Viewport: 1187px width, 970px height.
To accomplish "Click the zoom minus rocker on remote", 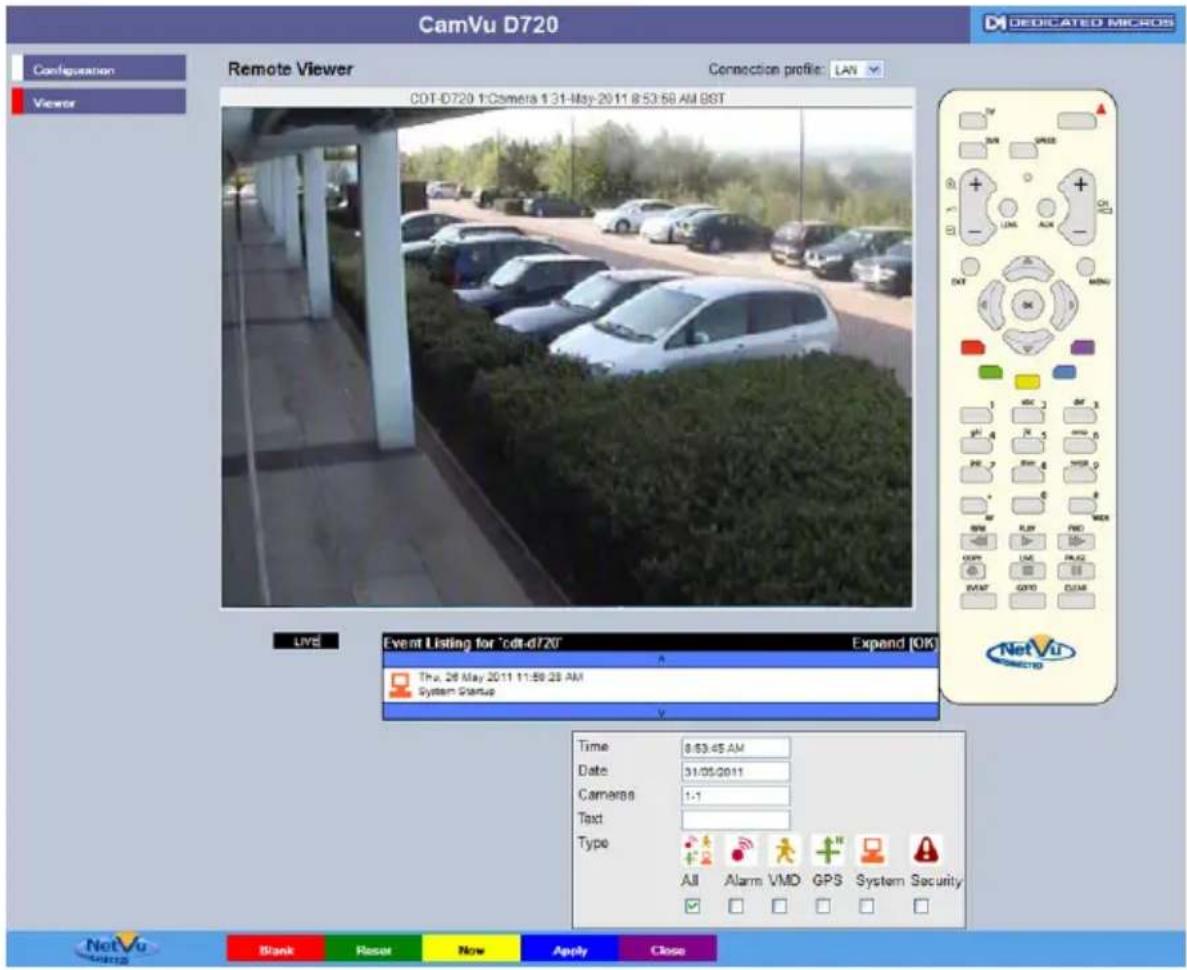I will 976,230.
